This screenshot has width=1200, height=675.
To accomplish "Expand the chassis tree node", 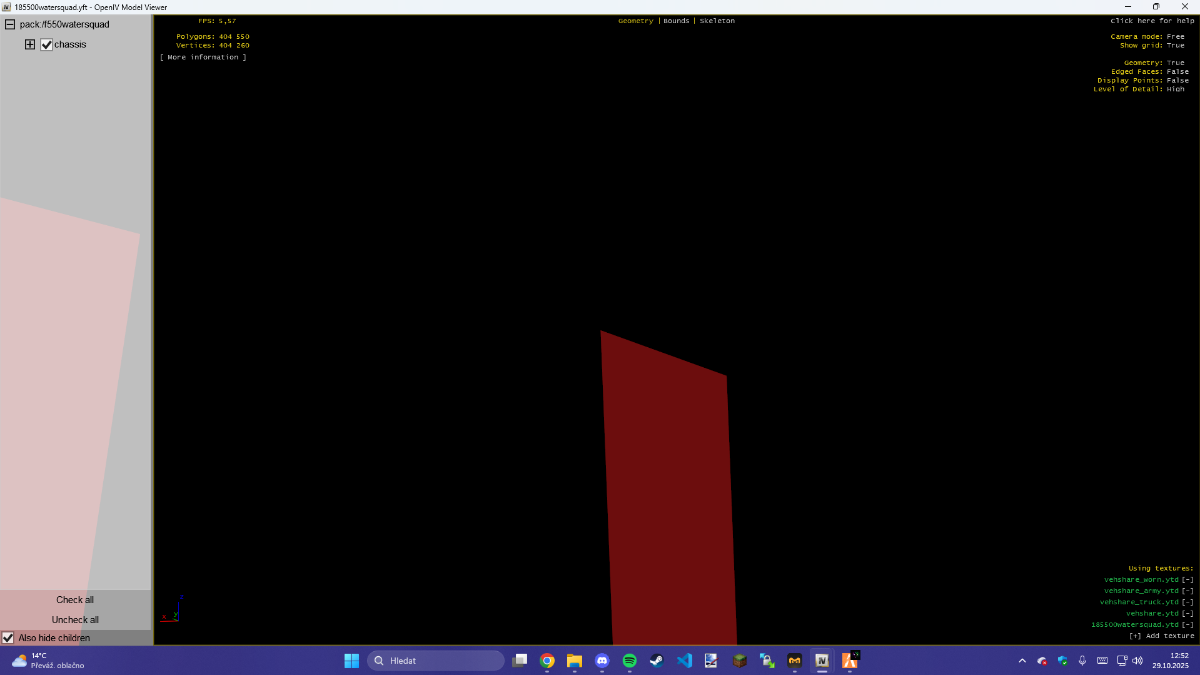I will (30, 45).
